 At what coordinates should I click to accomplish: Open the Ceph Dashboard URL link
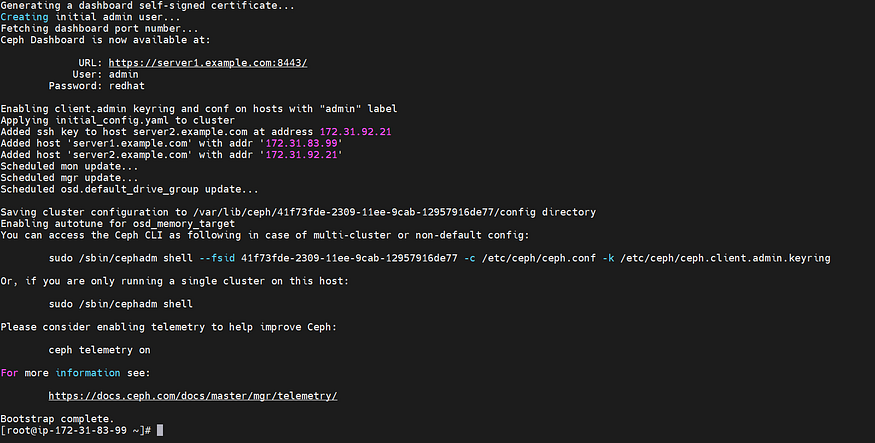pos(208,63)
